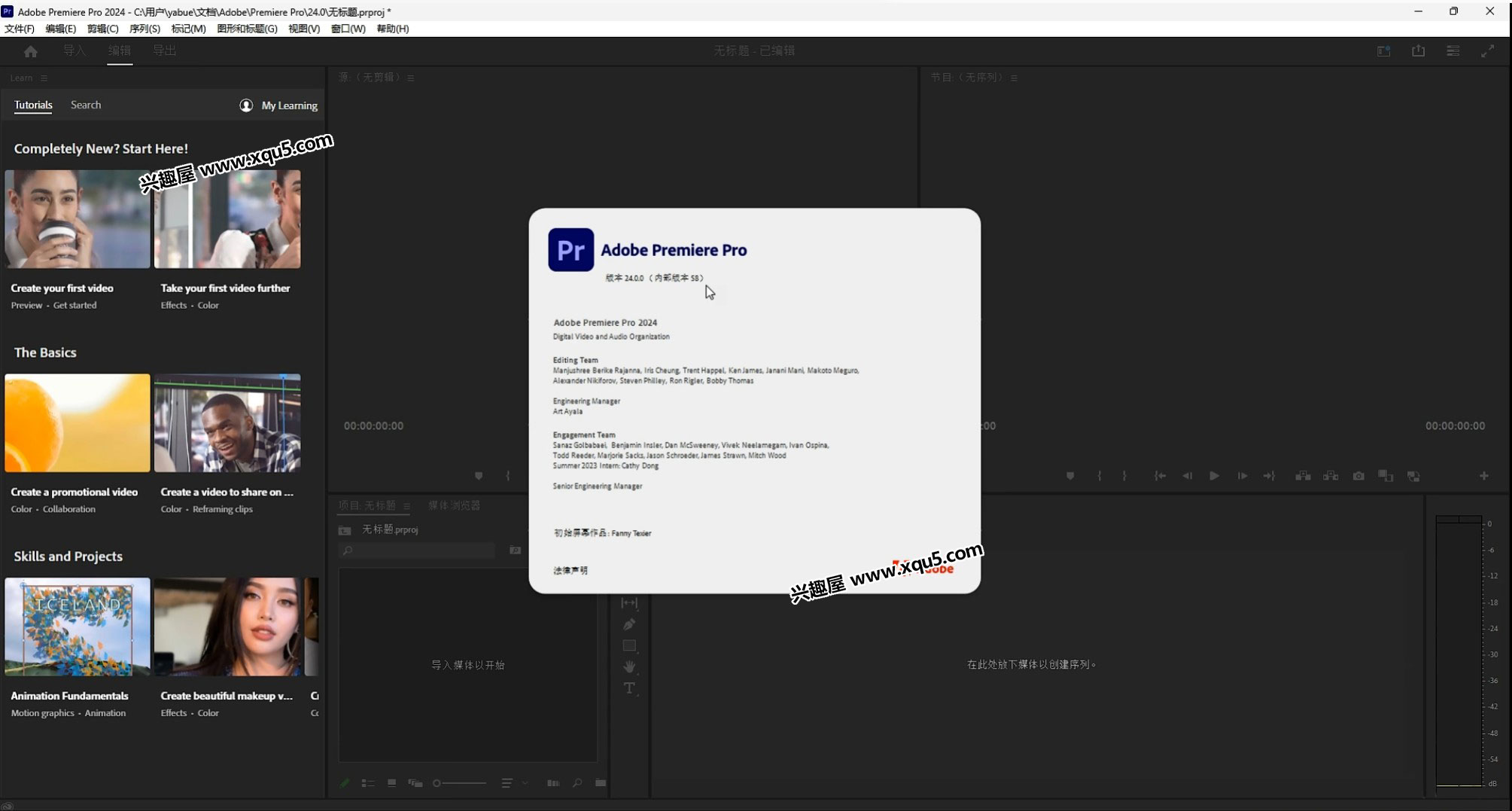1512x811 pixels.
Task: Open the Project panel menu
Action: (406, 506)
